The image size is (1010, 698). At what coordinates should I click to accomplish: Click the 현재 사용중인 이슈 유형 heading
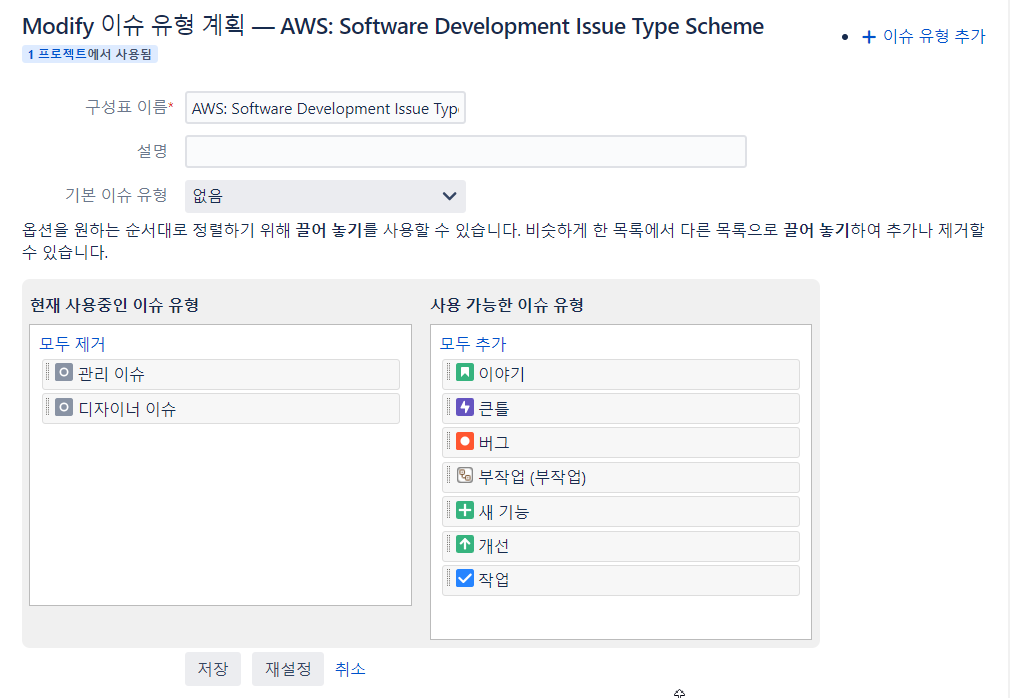click(x=115, y=305)
